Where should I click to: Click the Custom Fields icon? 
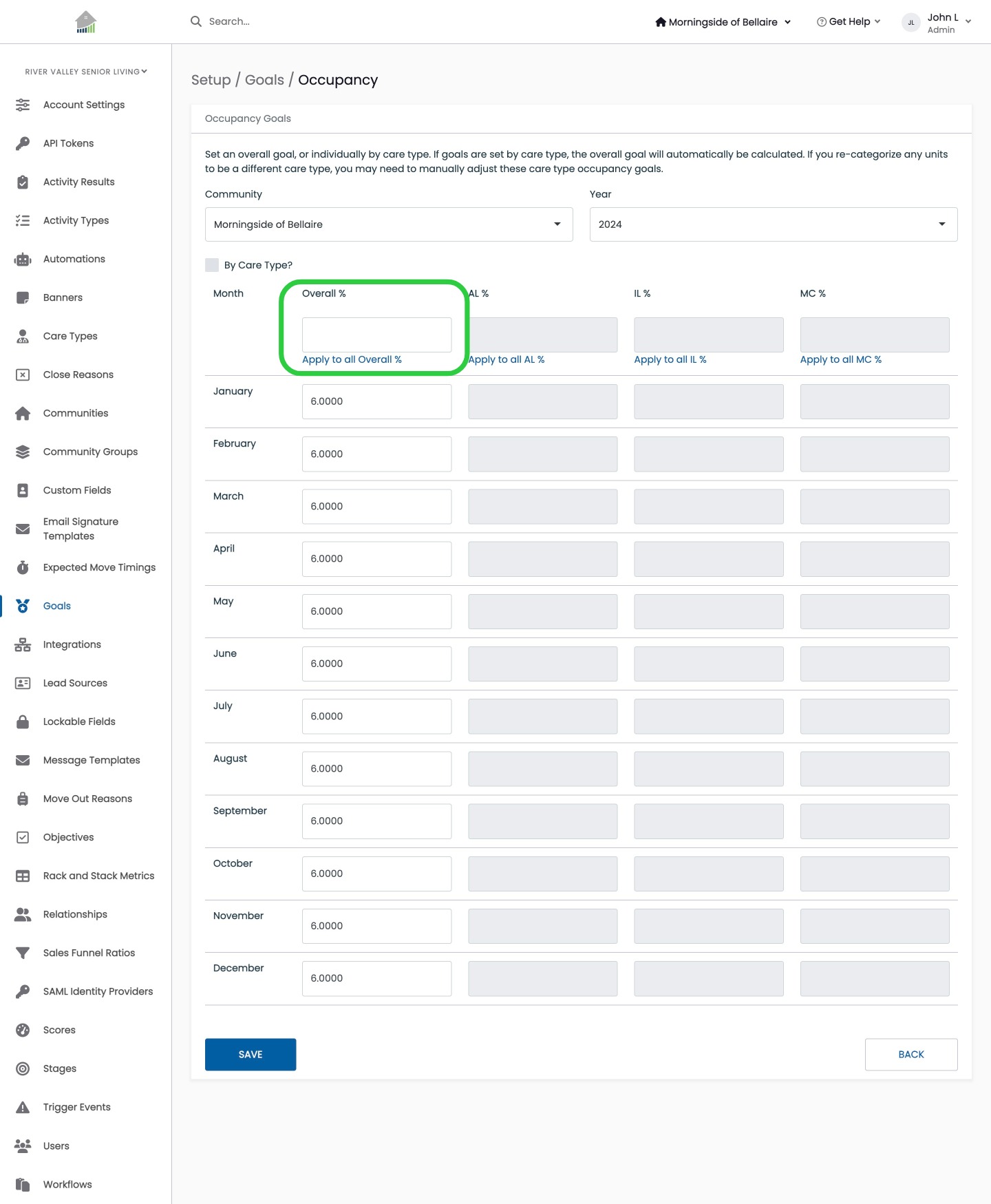[x=23, y=490]
